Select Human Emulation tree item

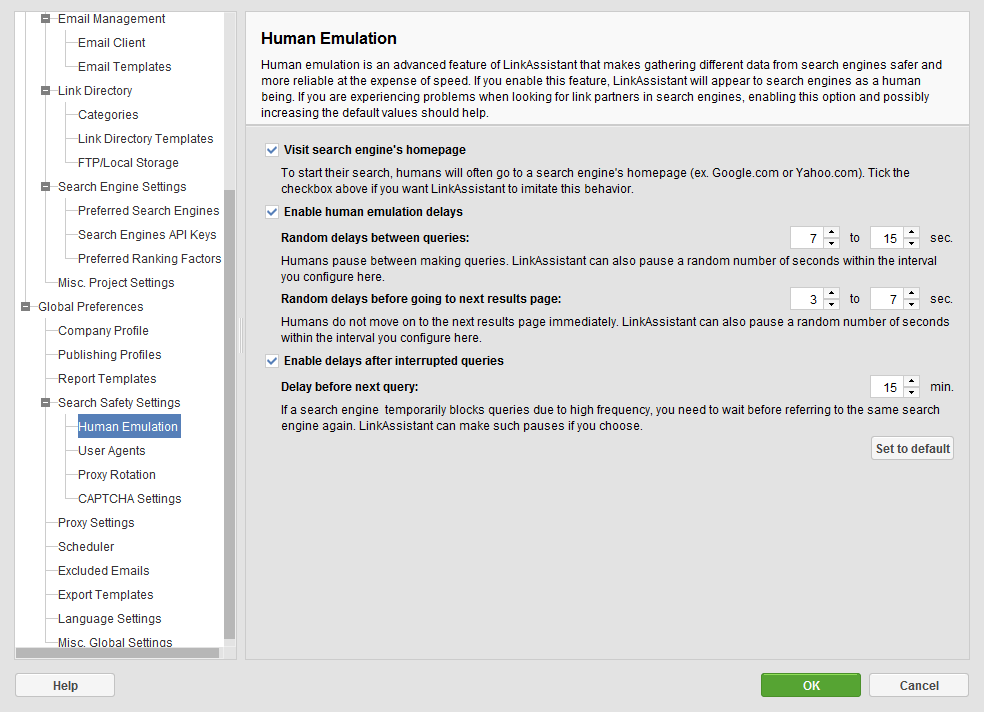[129, 427]
